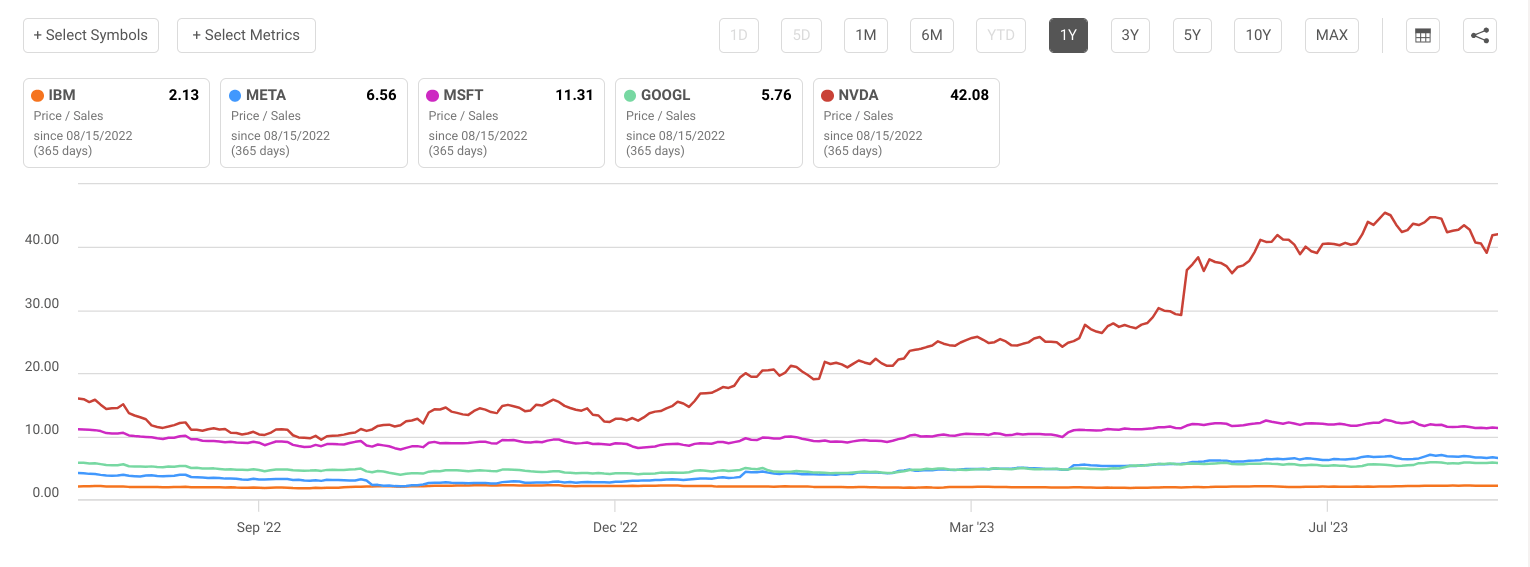Select the 5D time range
Screen dimensions: 1530x567
801,35
